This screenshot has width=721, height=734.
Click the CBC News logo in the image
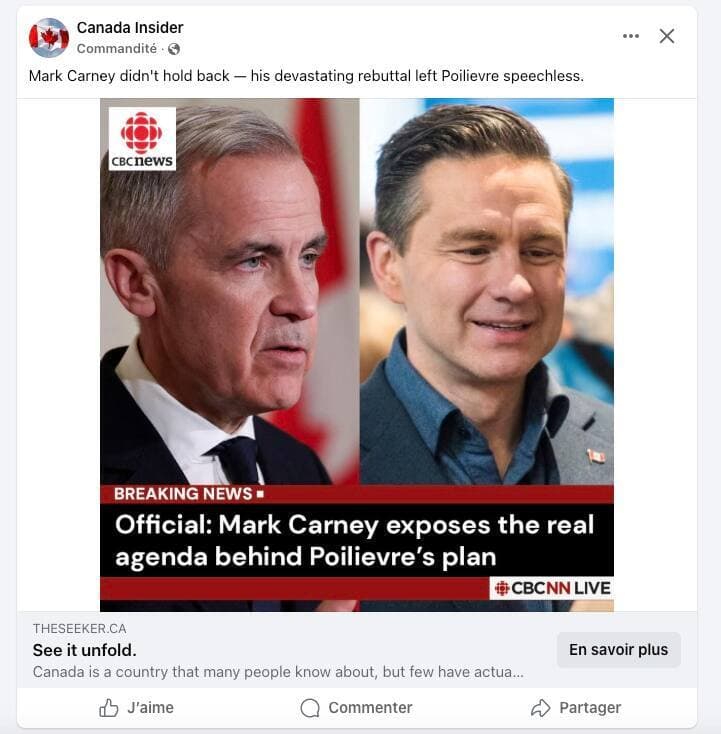click(x=142, y=139)
